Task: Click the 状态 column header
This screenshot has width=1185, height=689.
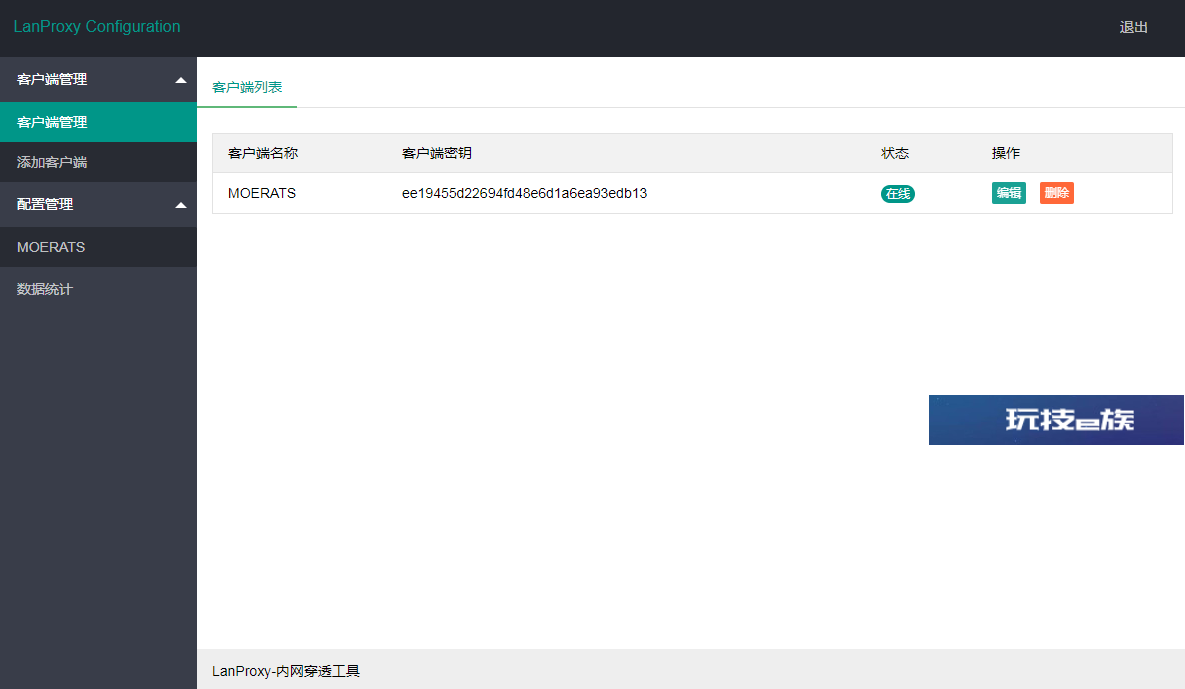Action: (895, 153)
